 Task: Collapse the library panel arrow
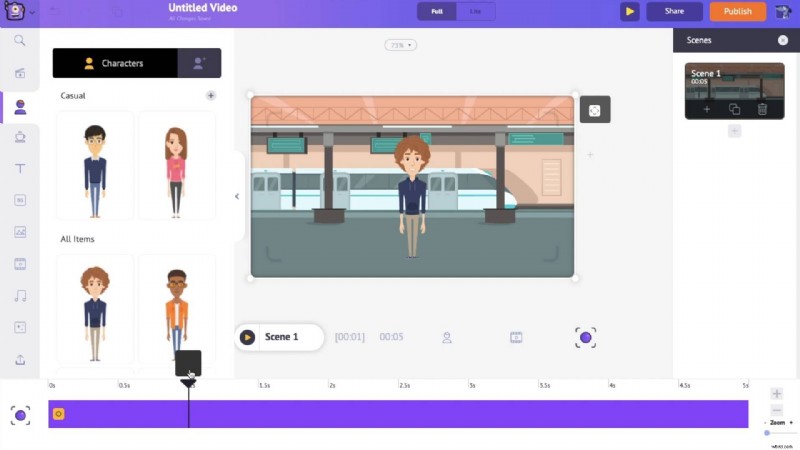pos(237,196)
